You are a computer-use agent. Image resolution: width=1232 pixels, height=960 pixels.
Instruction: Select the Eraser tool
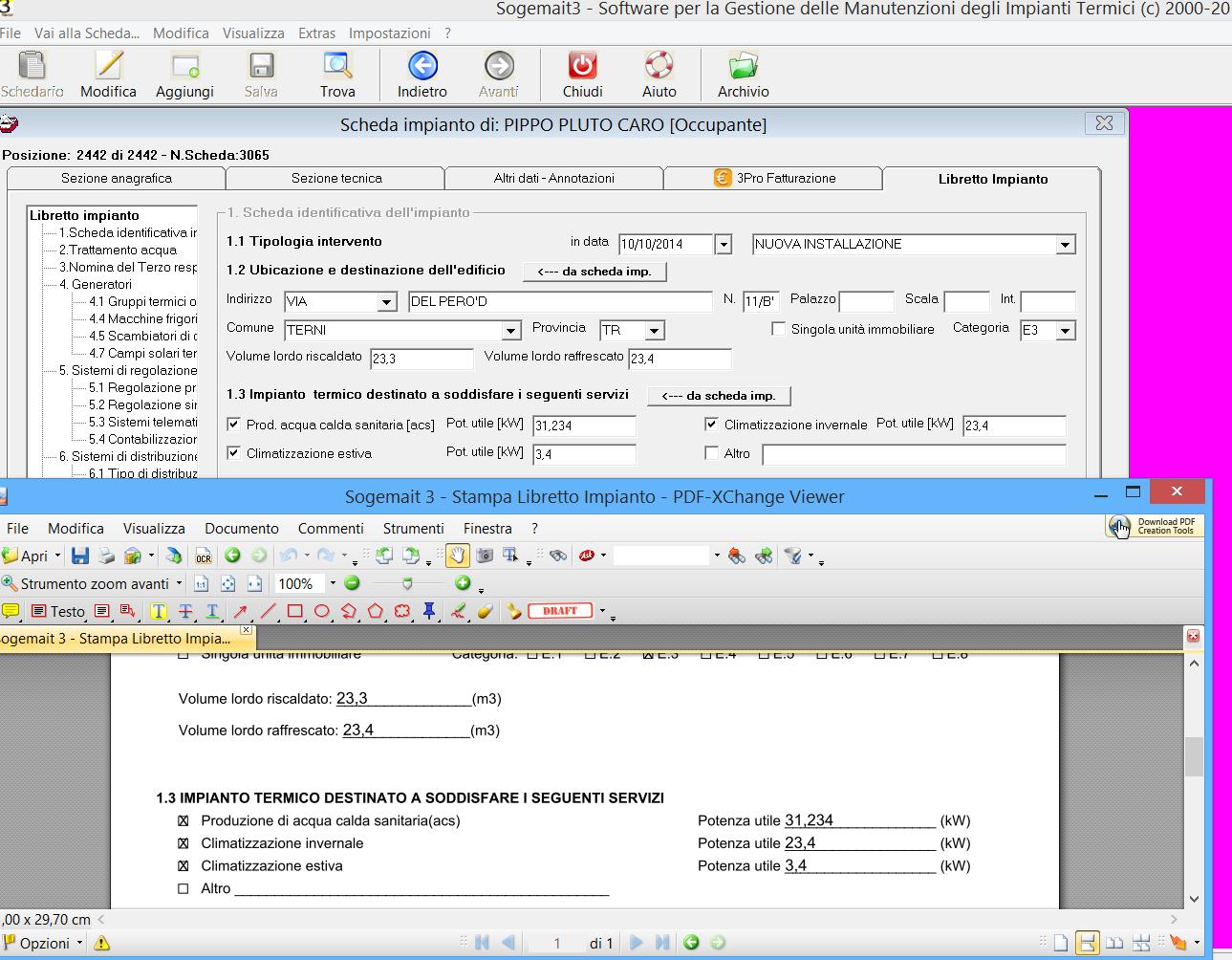[485, 611]
